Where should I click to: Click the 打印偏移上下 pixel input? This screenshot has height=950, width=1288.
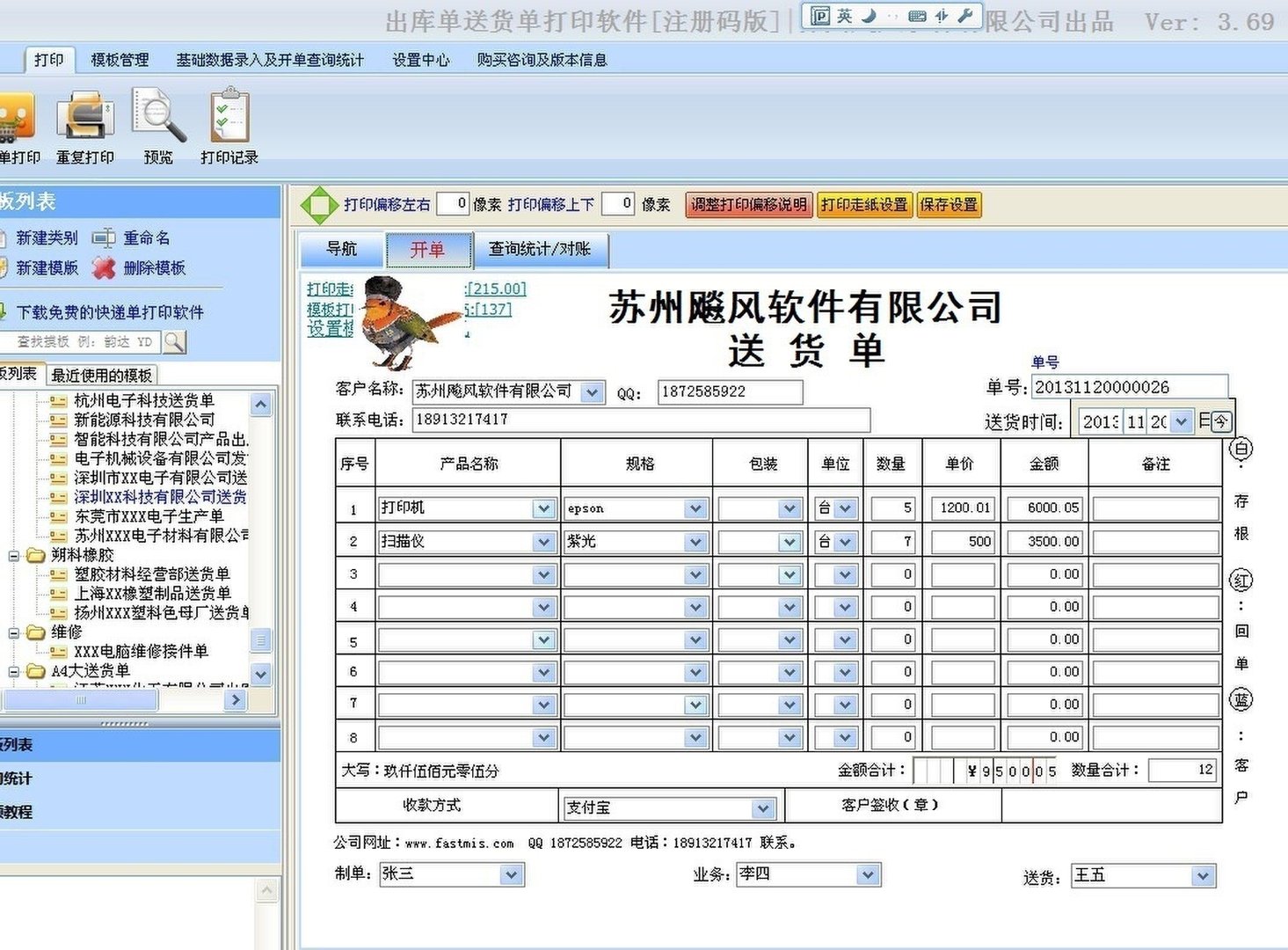618,204
